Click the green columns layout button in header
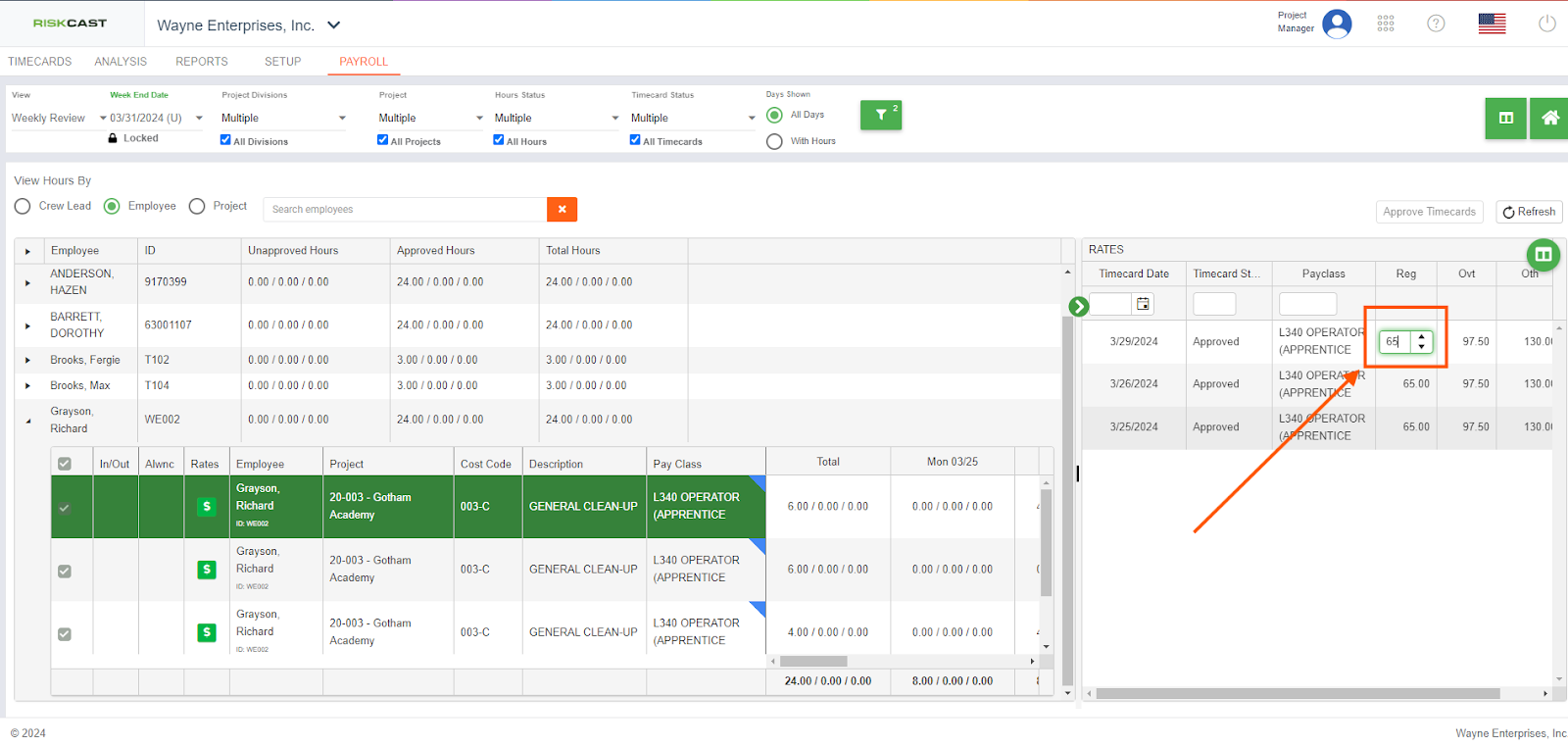This screenshot has width=1568, height=747. pos(1505,119)
